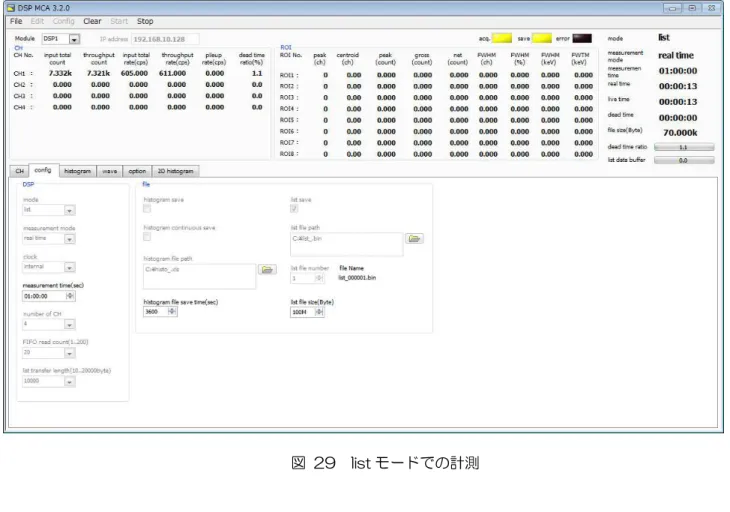
Task: Switch to the option tab
Action: click(137, 171)
